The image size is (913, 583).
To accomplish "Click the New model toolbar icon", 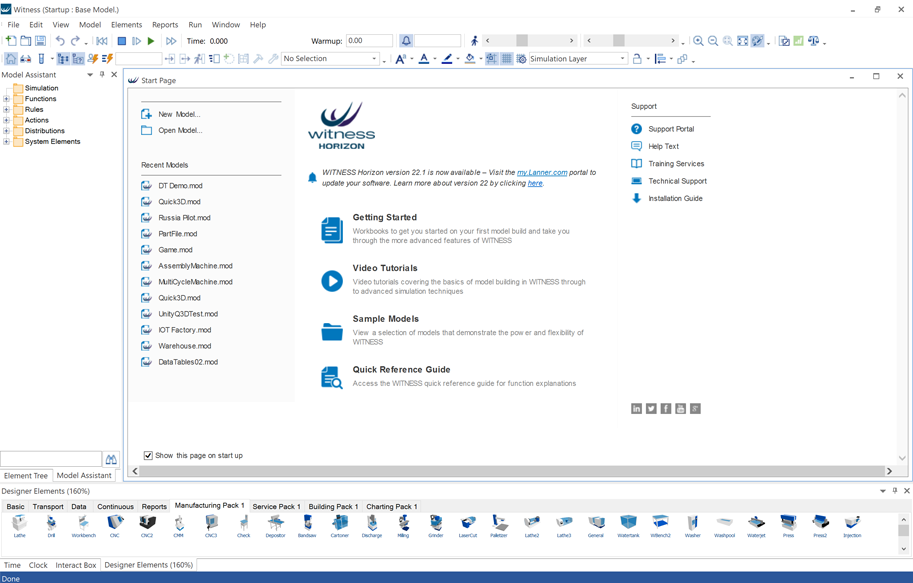I will (x=11, y=41).
